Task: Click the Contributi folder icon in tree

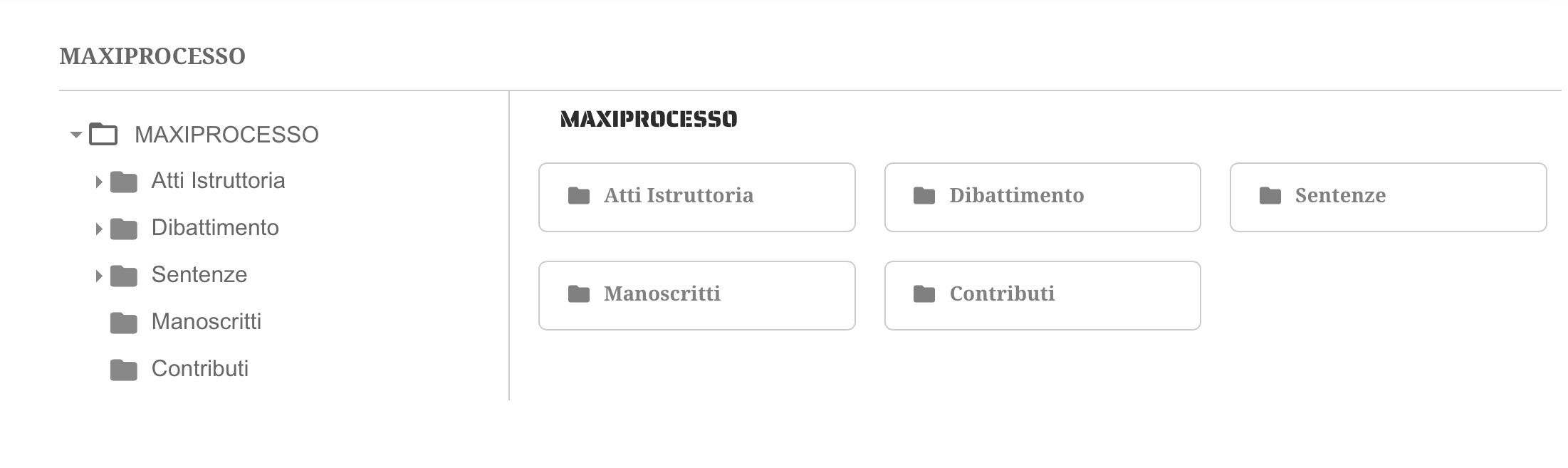Action: coord(124,370)
